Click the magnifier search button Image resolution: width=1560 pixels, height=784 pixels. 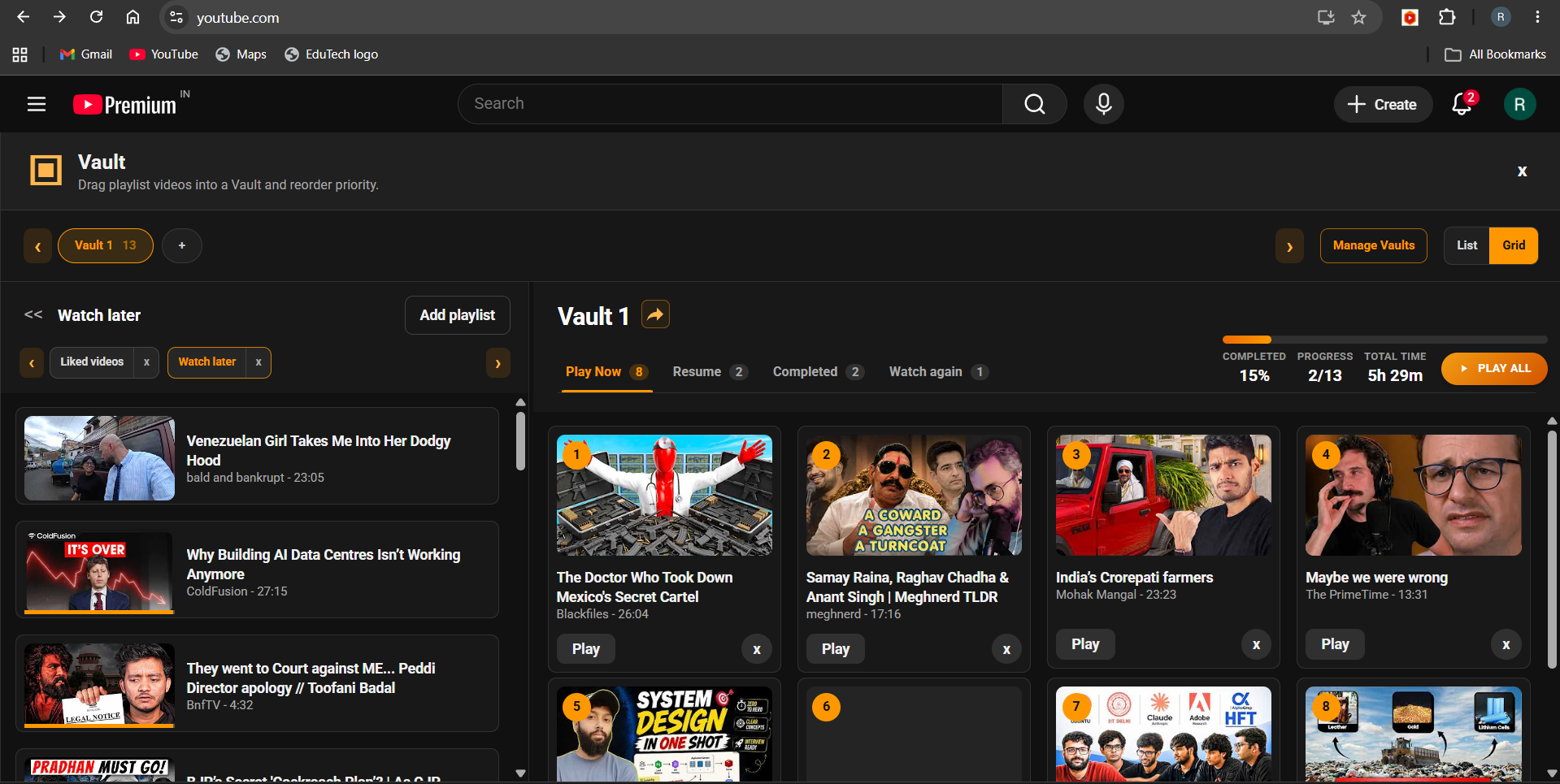[1034, 104]
